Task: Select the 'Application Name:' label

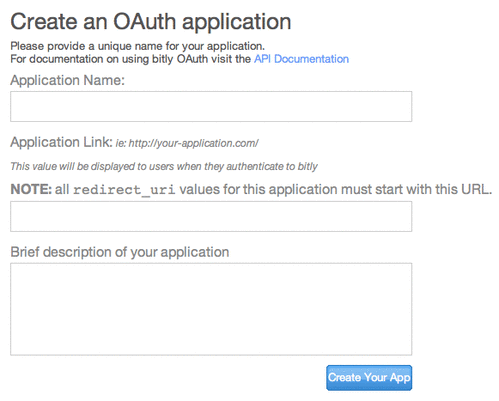Action: tap(67, 80)
